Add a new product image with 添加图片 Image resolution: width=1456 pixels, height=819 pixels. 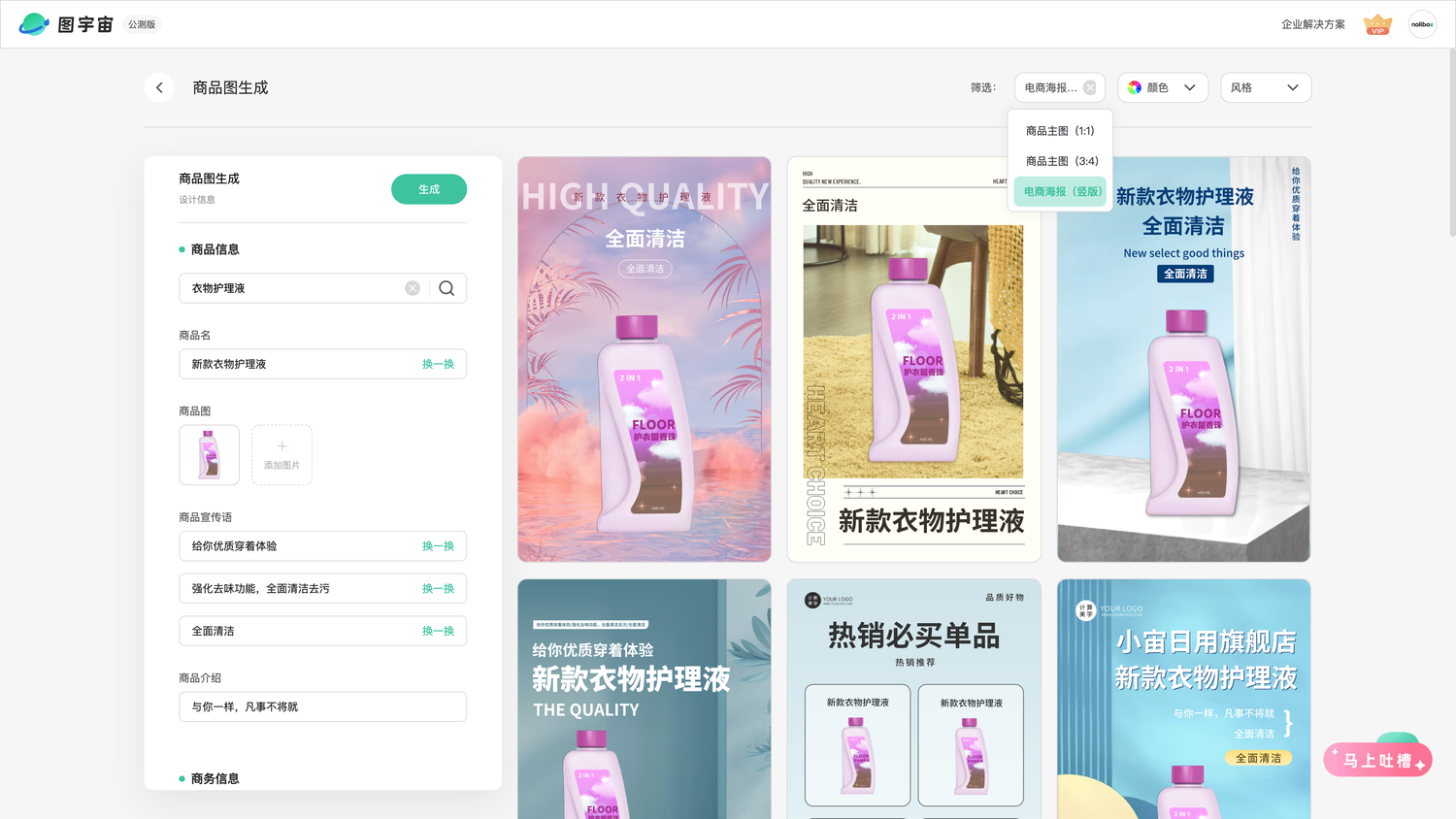pyautogui.click(x=281, y=455)
